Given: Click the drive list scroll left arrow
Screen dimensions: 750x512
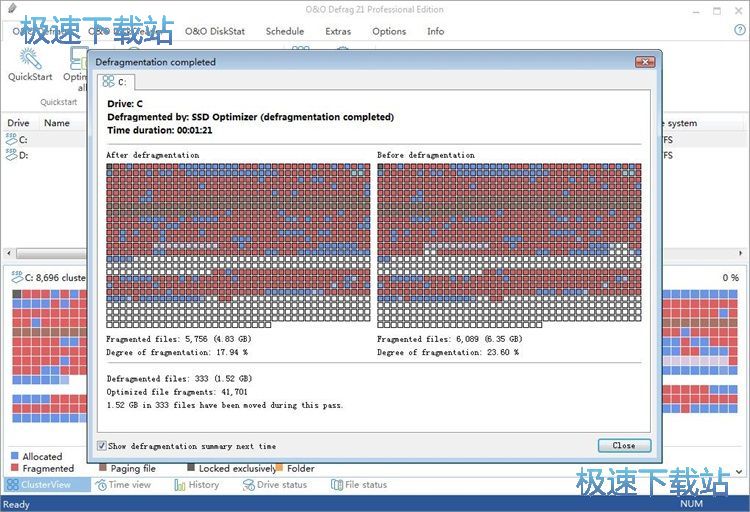Looking at the screenshot, I should pos(9,252).
